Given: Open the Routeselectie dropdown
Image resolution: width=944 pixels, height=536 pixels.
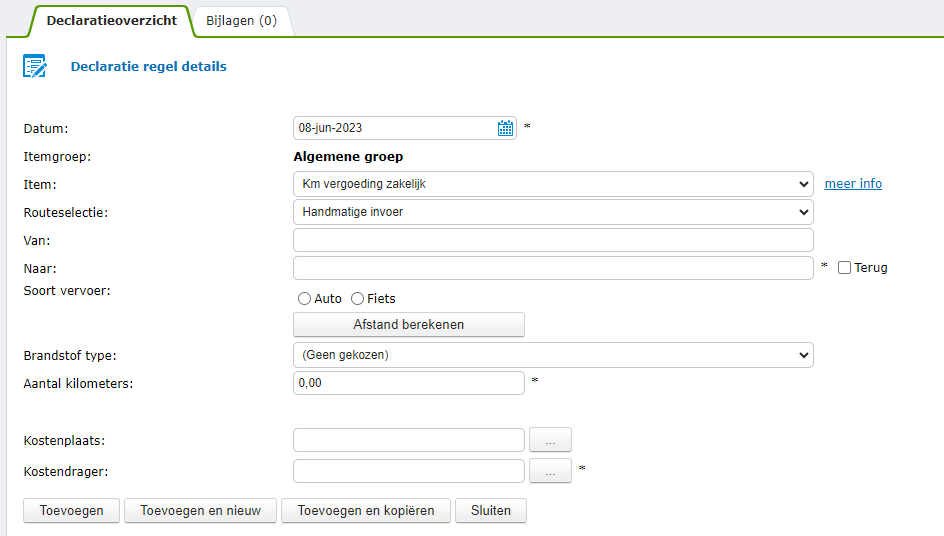Looking at the screenshot, I should click(552, 212).
